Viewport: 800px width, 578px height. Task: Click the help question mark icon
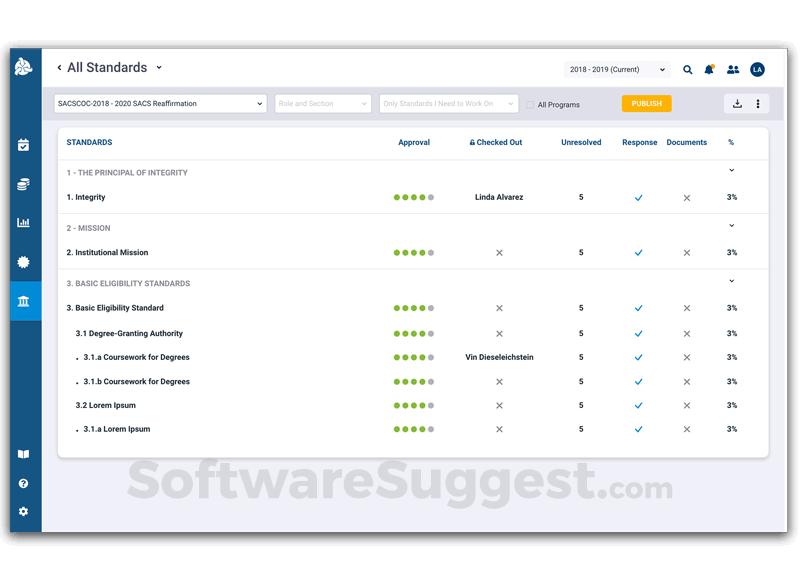(x=24, y=483)
